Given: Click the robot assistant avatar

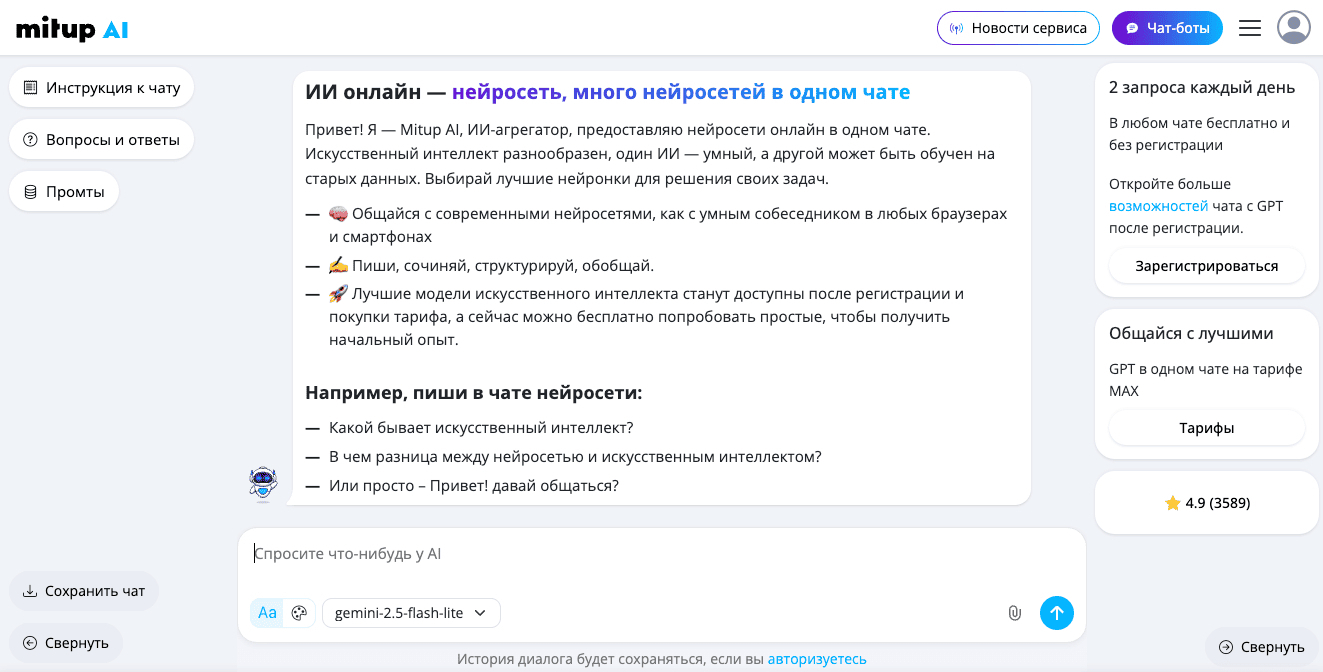Looking at the screenshot, I should 263,483.
